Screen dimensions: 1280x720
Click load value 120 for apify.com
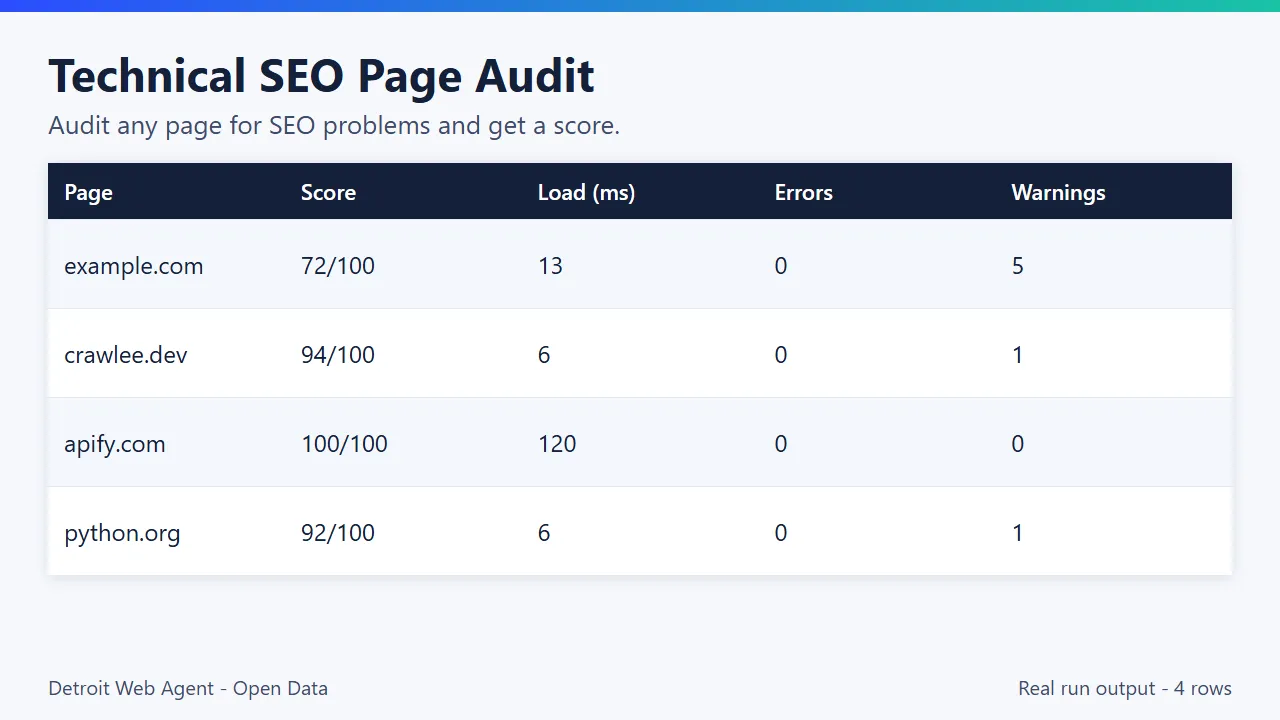click(557, 444)
